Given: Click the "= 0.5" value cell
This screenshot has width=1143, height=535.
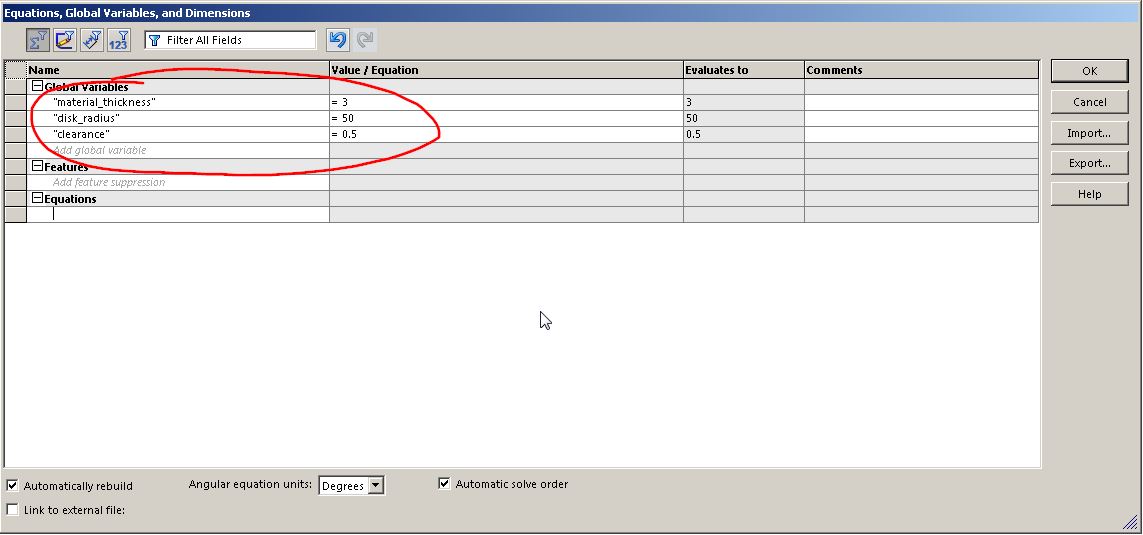Looking at the screenshot, I should [506, 134].
